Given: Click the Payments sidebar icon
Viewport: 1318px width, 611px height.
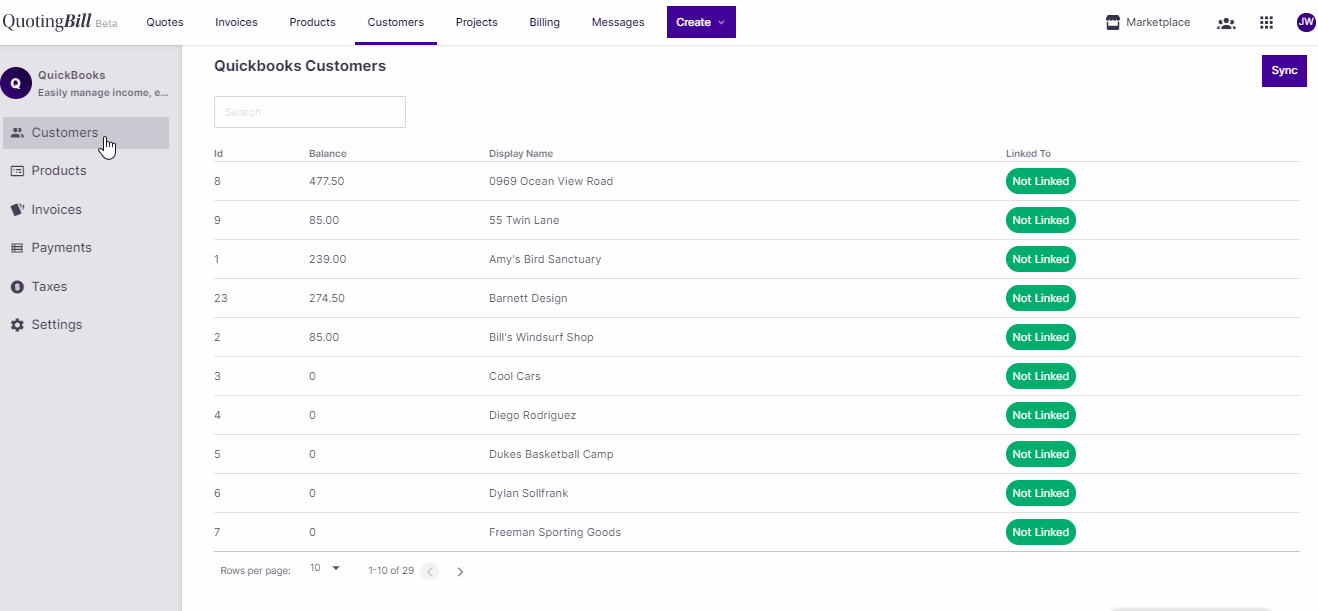Looking at the screenshot, I should click(17, 248).
